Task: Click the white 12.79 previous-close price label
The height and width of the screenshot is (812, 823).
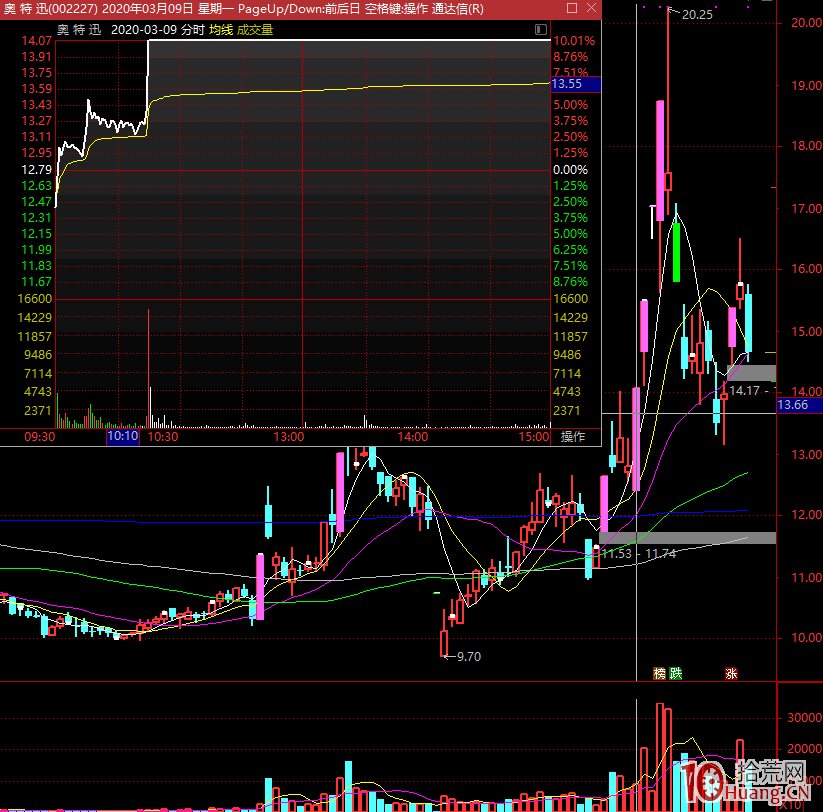Action: [37, 170]
